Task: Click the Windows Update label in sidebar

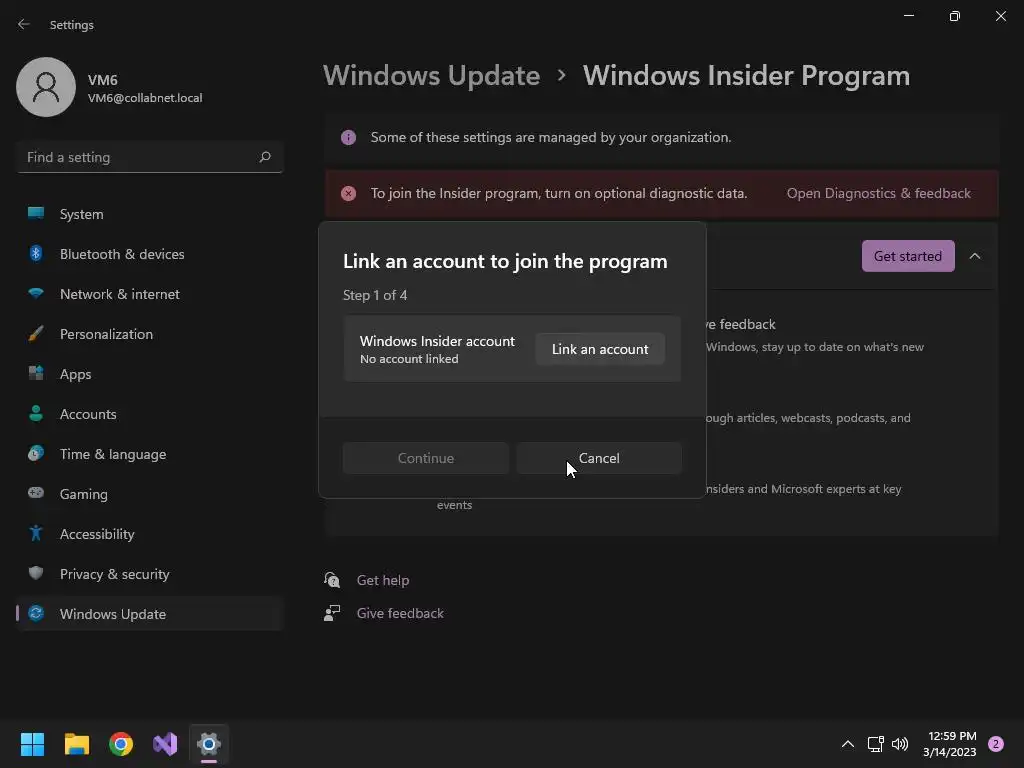Action: [x=113, y=614]
